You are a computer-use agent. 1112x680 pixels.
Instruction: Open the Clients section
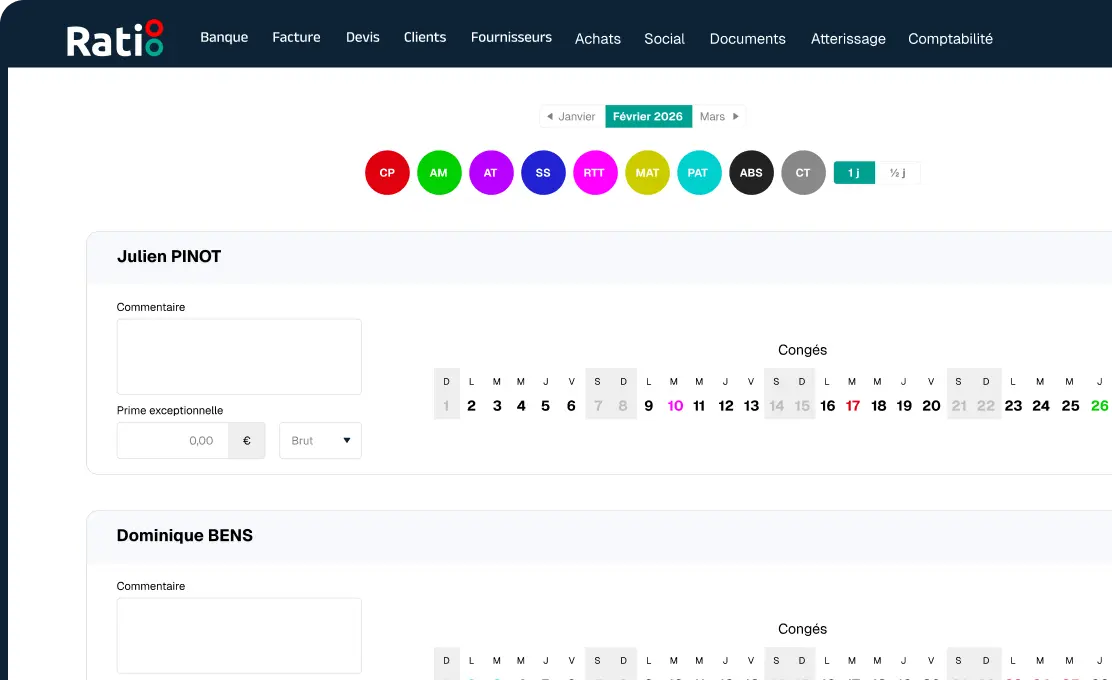point(425,37)
